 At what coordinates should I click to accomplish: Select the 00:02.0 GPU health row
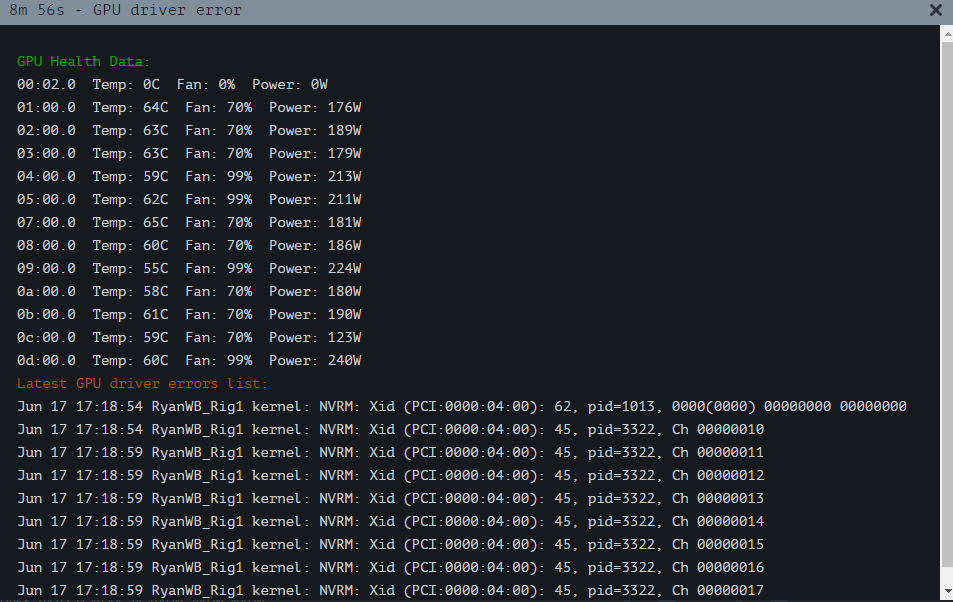(172, 85)
